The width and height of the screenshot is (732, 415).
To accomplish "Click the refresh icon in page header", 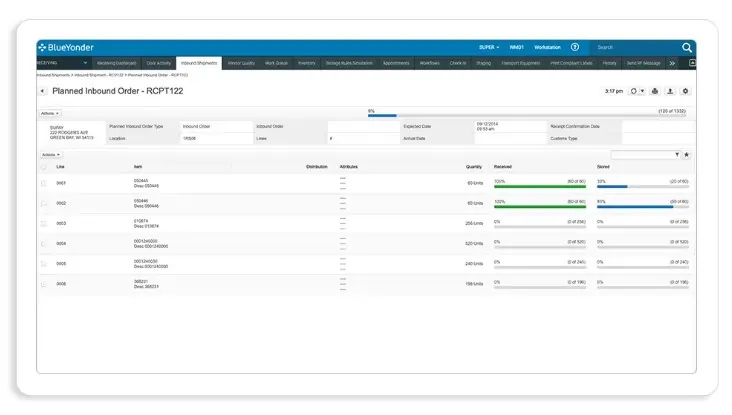I will pos(633,91).
